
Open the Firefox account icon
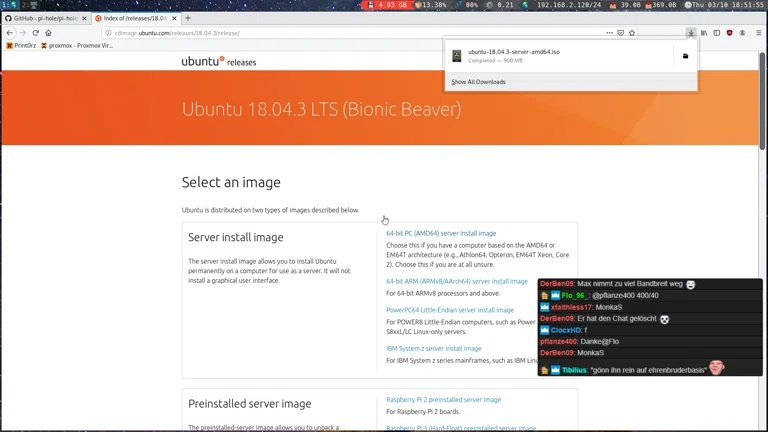pos(742,33)
